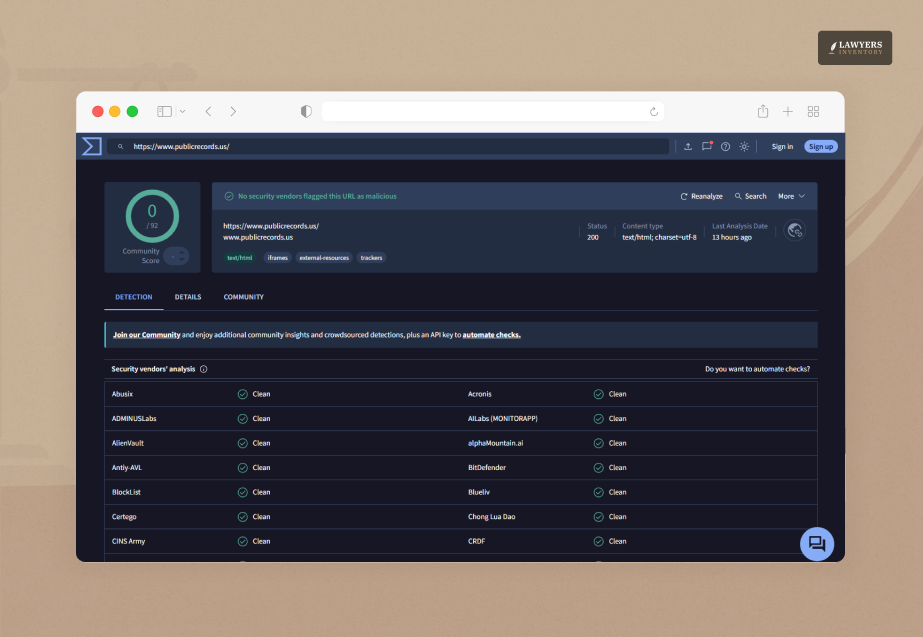
Task: Click the www.publicrecords.us domain text
Action: pyautogui.click(x=258, y=237)
